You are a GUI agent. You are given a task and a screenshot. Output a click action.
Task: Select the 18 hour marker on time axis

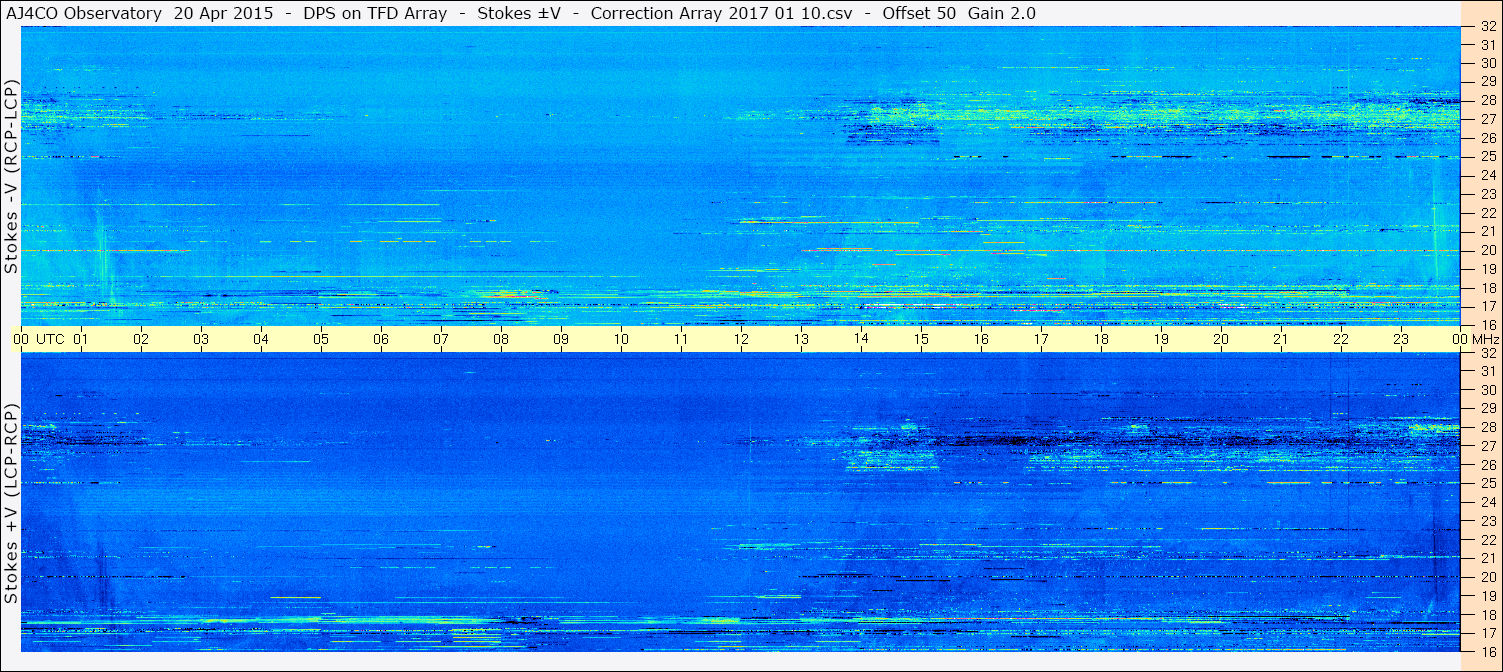click(1101, 339)
